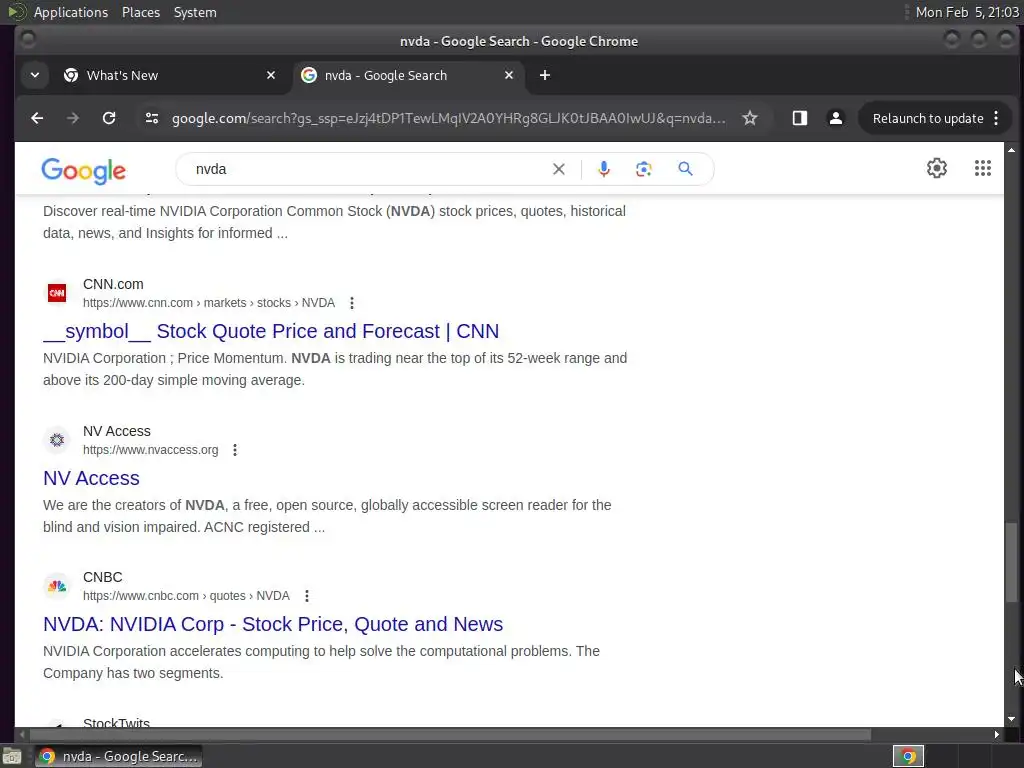Open the Chrome side panel
This screenshot has width=1024, height=768.
[800, 118]
